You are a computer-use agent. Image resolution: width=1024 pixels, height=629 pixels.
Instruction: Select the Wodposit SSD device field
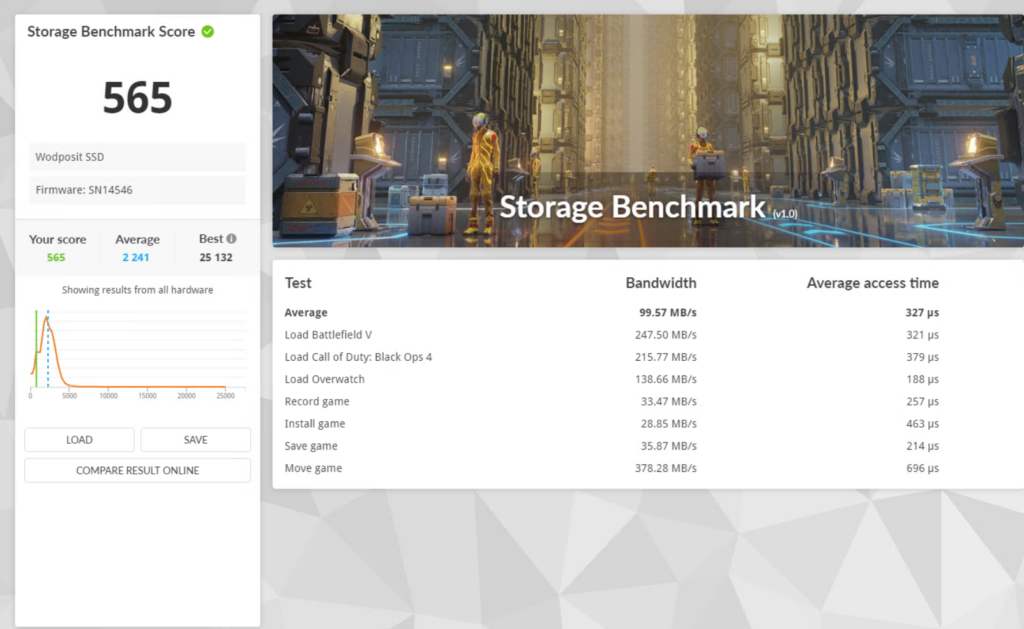pyautogui.click(x=137, y=157)
